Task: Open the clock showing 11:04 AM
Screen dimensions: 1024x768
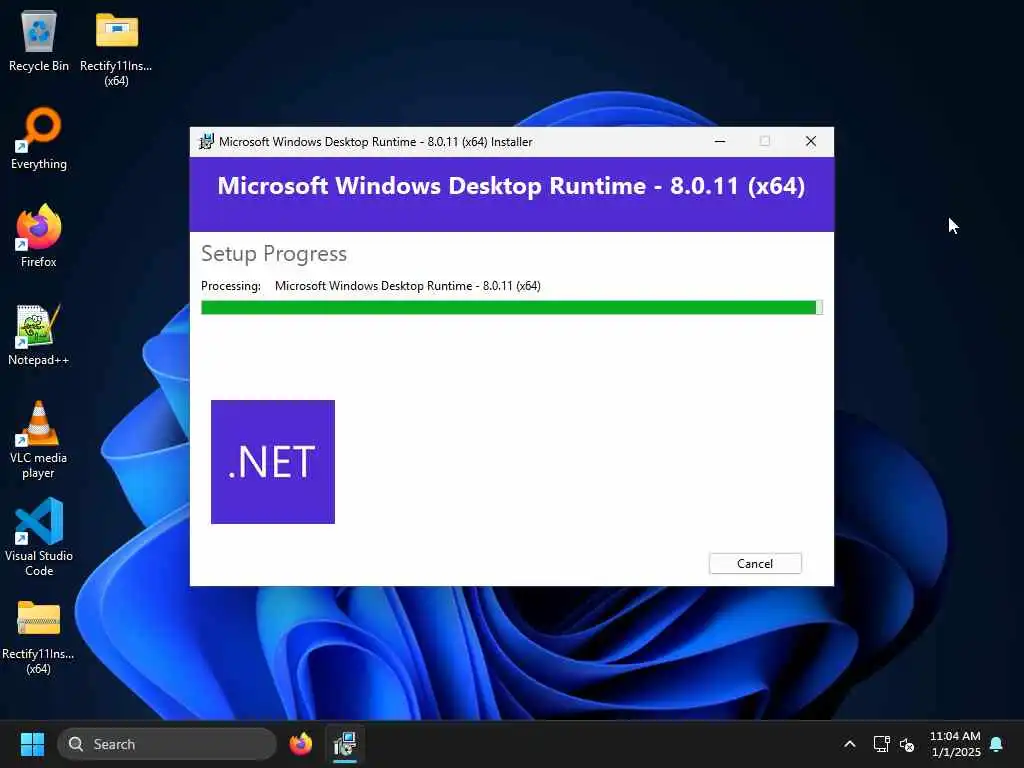Action: tap(955, 744)
